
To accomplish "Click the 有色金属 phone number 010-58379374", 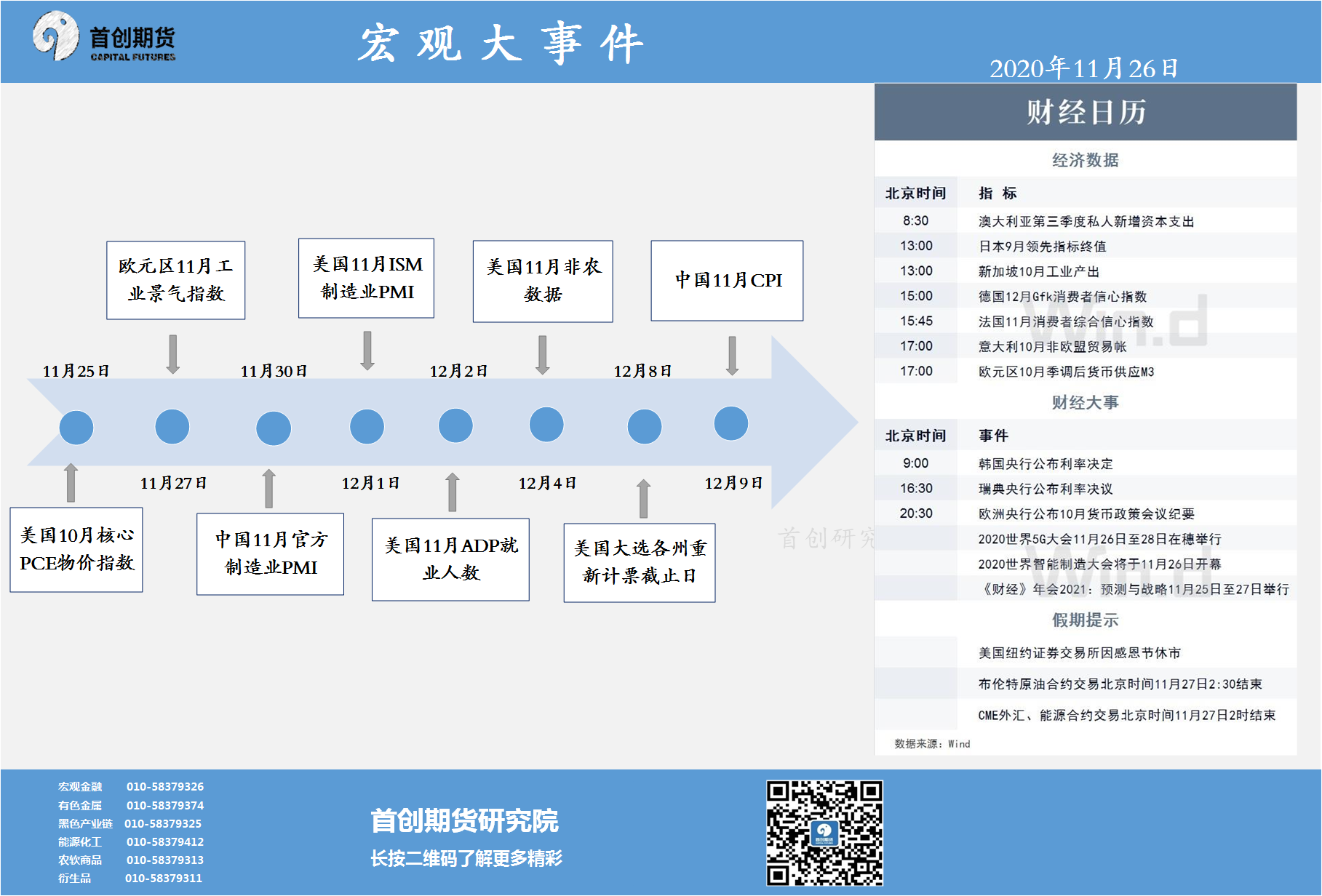I will pyautogui.click(x=165, y=805).
